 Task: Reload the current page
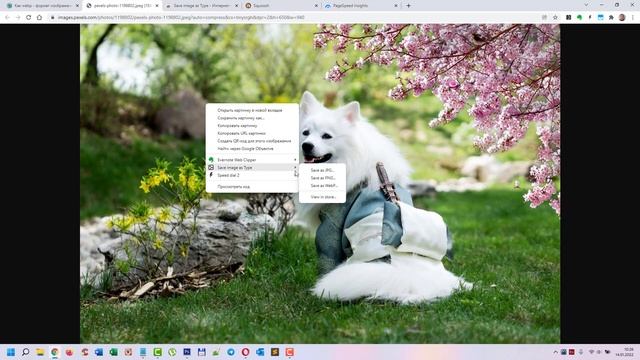29,18
